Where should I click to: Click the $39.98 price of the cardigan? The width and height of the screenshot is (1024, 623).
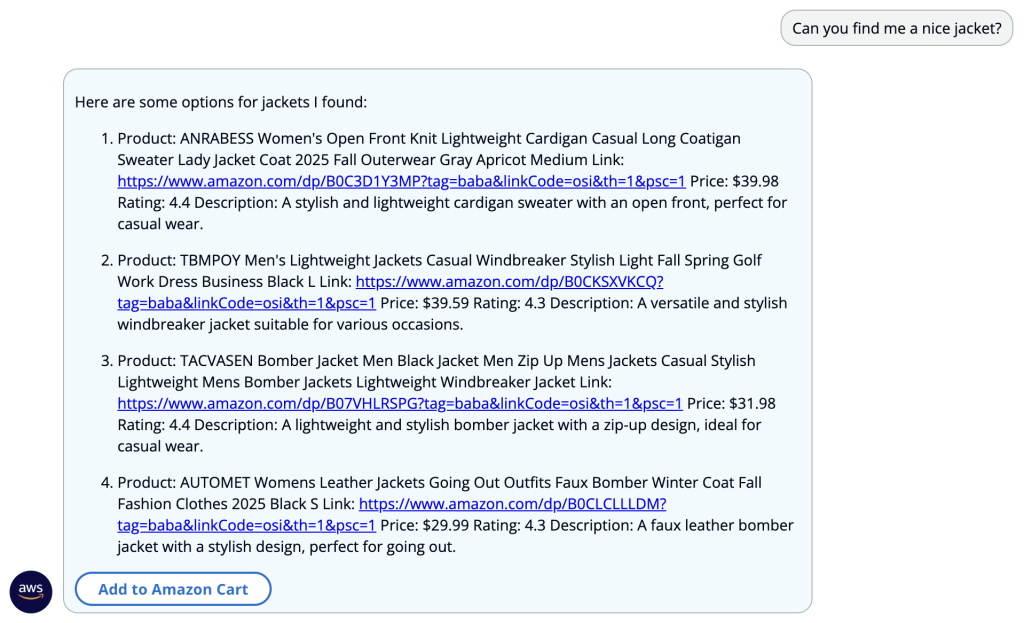(x=755, y=181)
